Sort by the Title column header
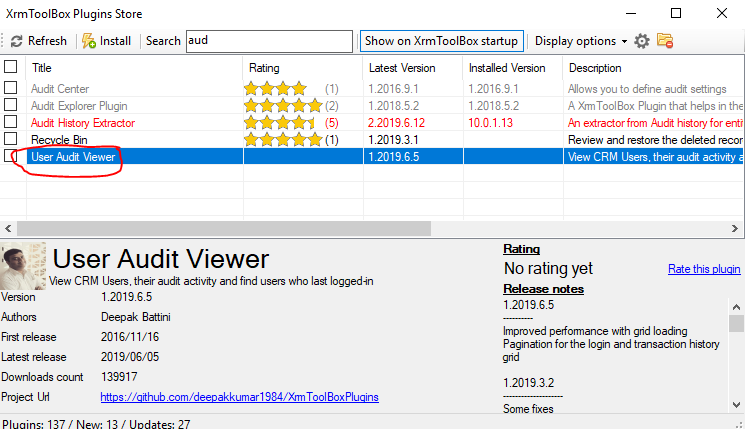745x429 pixels. tap(134, 68)
